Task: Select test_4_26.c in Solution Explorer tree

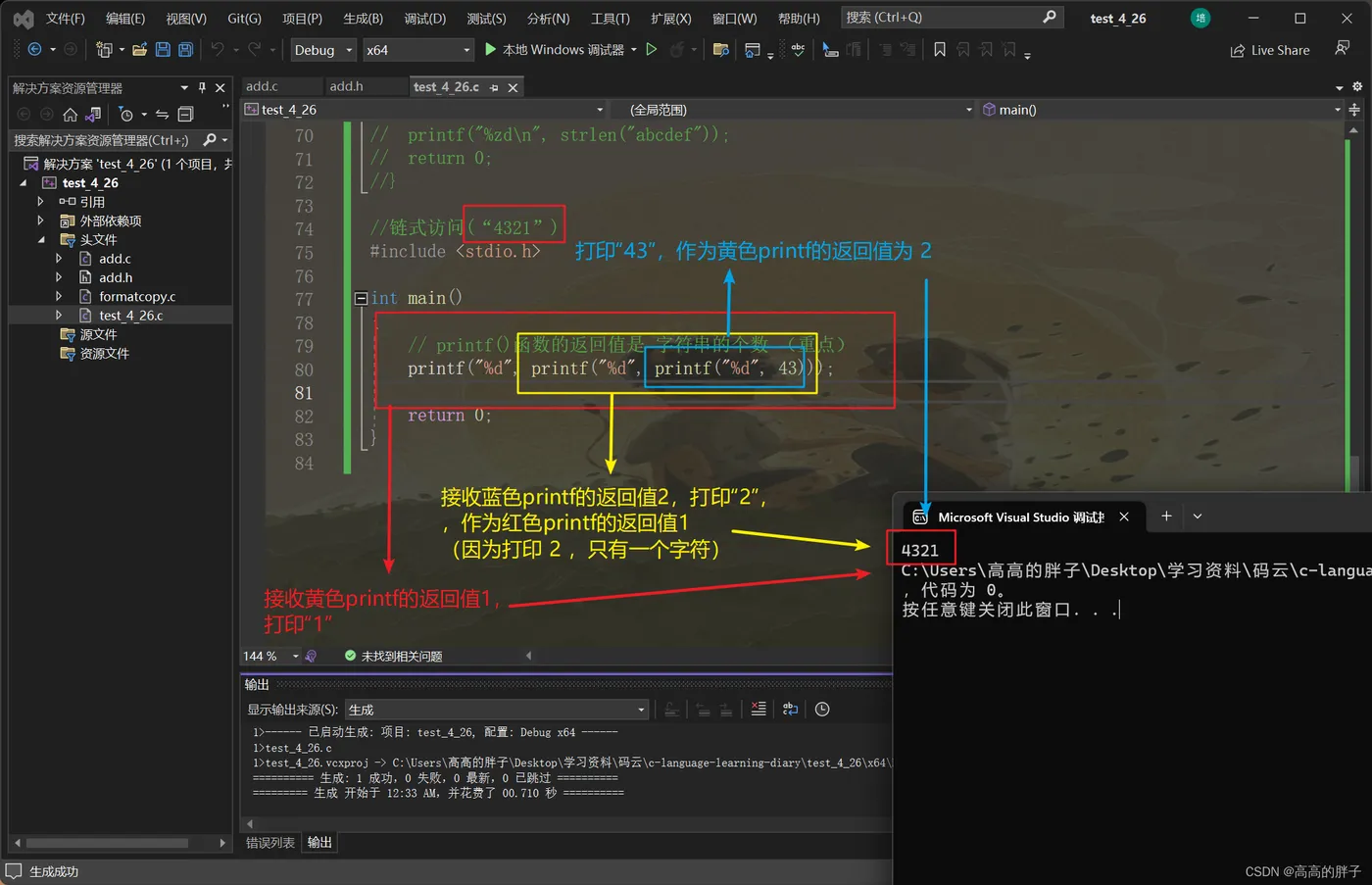Action: click(x=130, y=316)
